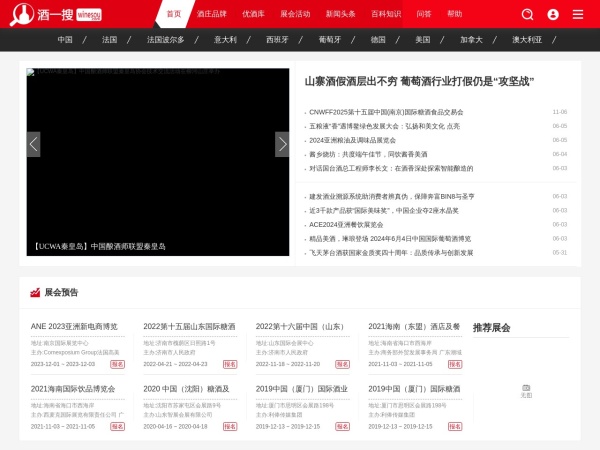Click 报名 for 2019中国（厦门）国际酒业
Viewport: 600px width, 450px height.
coord(342,426)
